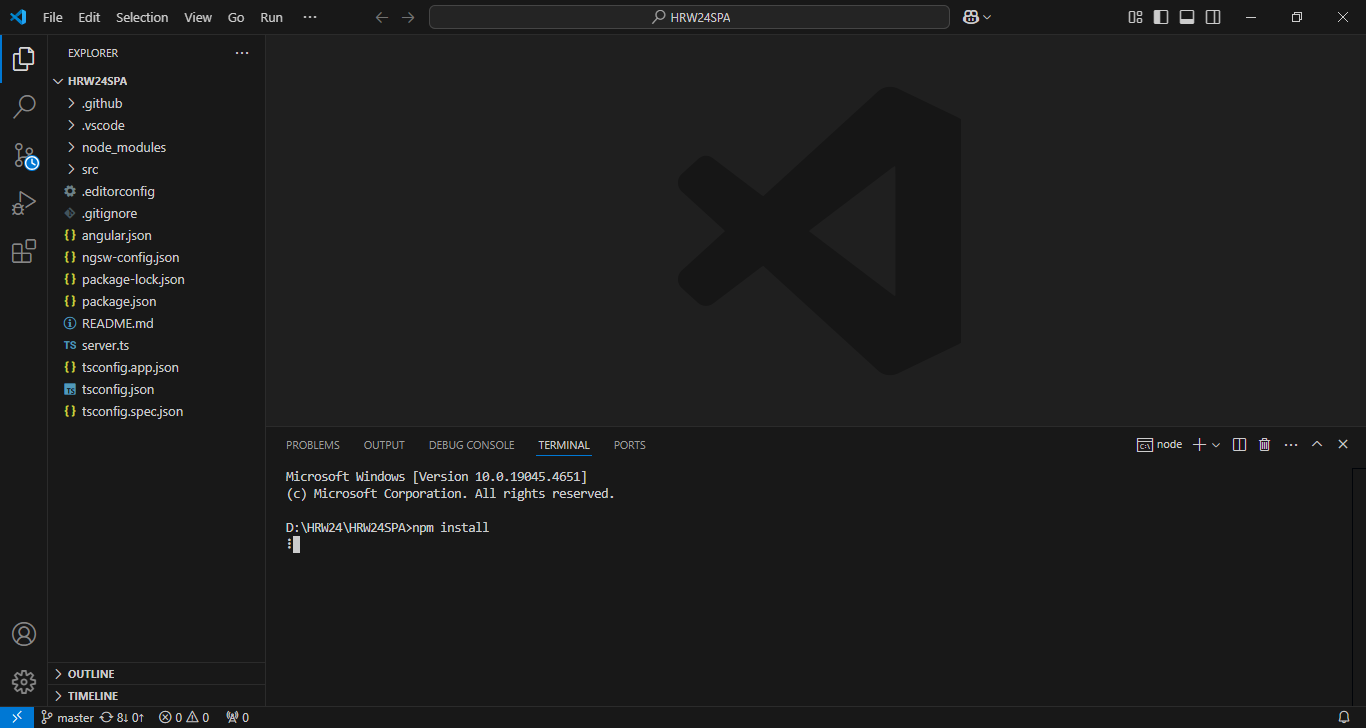This screenshot has width=1366, height=728.
Task: Click the HRW24SPA command center search box
Action: coord(688,17)
